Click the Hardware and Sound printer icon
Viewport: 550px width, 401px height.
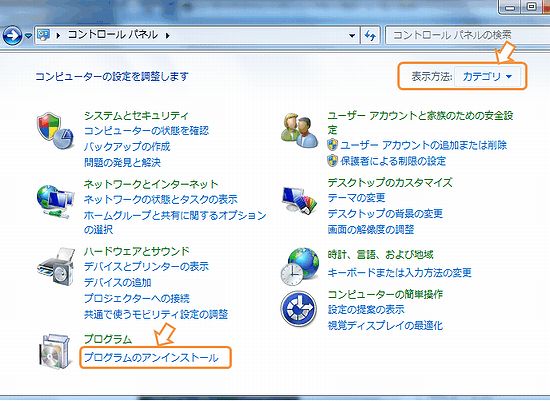tap(56, 267)
